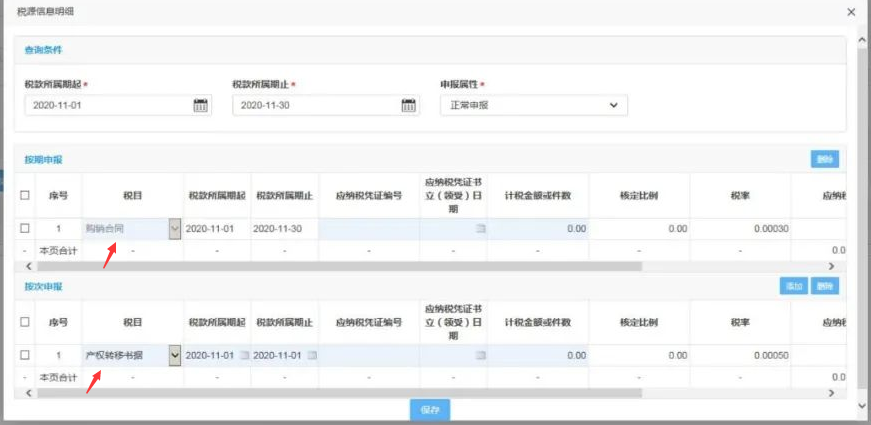871x425 pixels.
Task: Open date picker beside 按次申报 period start date
Action: tap(243, 355)
